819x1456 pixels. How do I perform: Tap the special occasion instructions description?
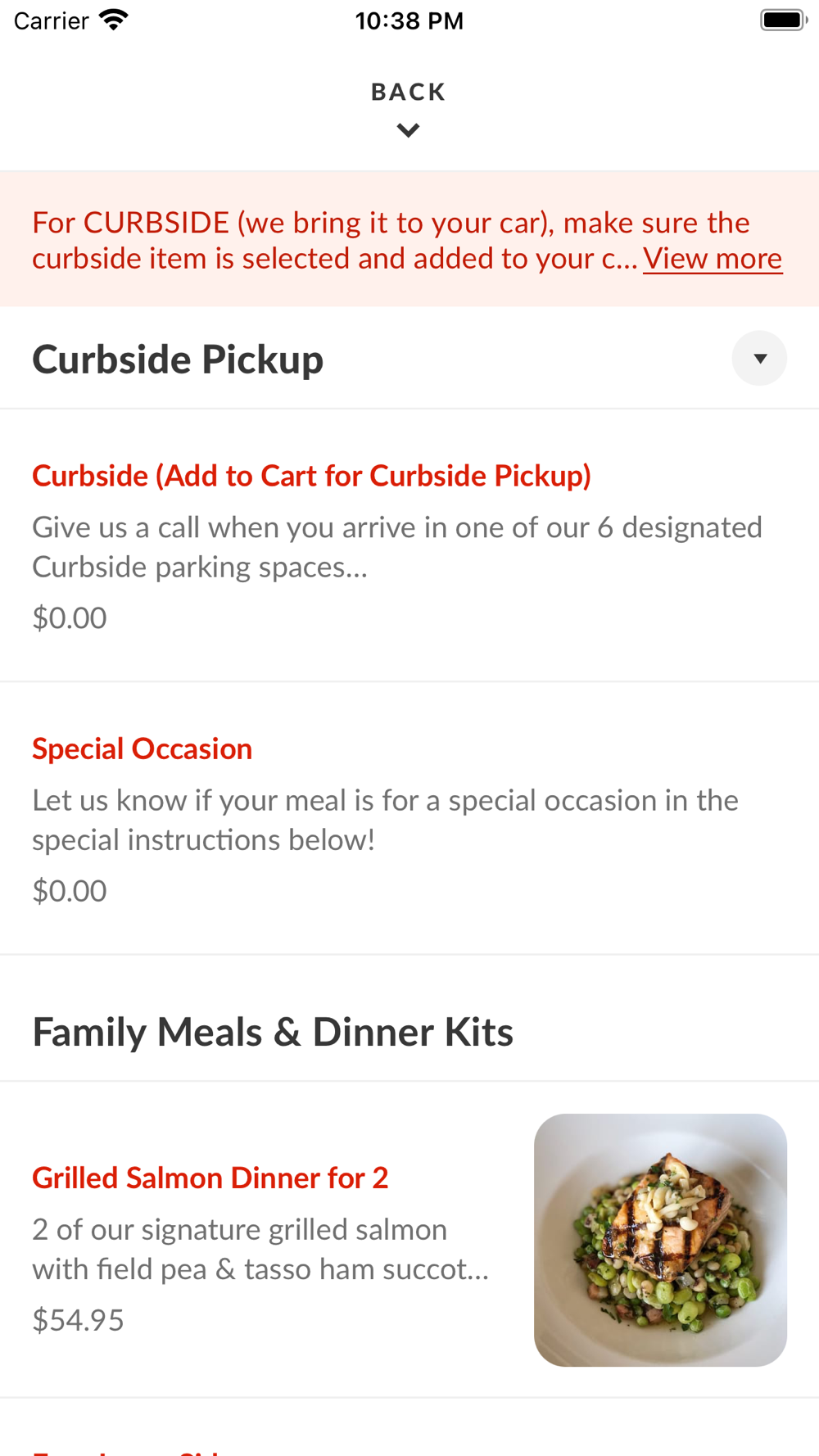(x=385, y=820)
